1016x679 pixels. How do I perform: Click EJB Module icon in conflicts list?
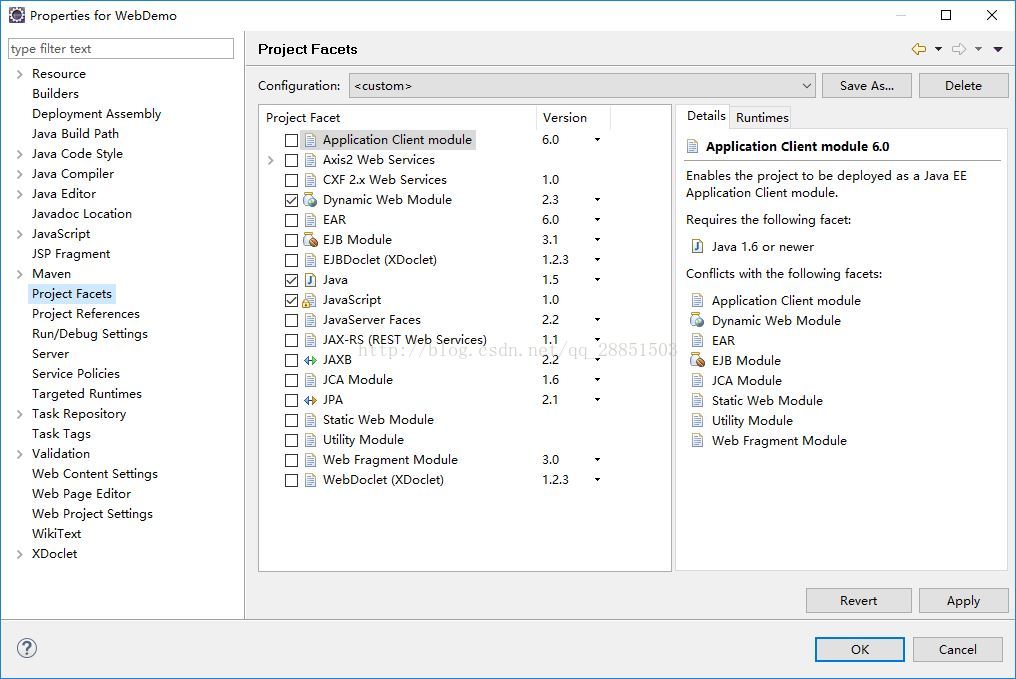[x=697, y=360]
